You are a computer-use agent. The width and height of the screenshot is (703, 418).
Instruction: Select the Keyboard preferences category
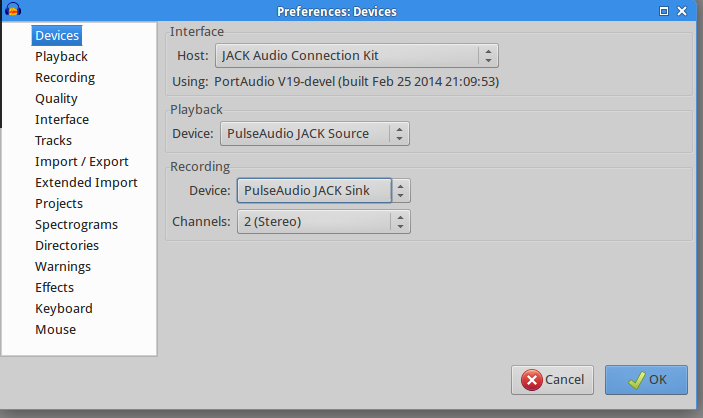(x=64, y=309)
